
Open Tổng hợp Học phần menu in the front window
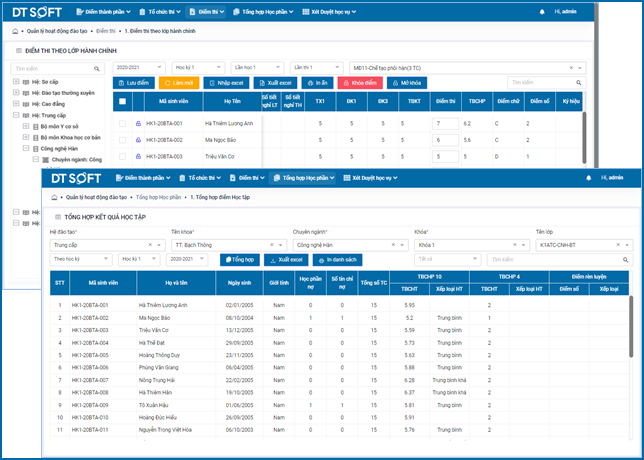click(x=303, y=178)
